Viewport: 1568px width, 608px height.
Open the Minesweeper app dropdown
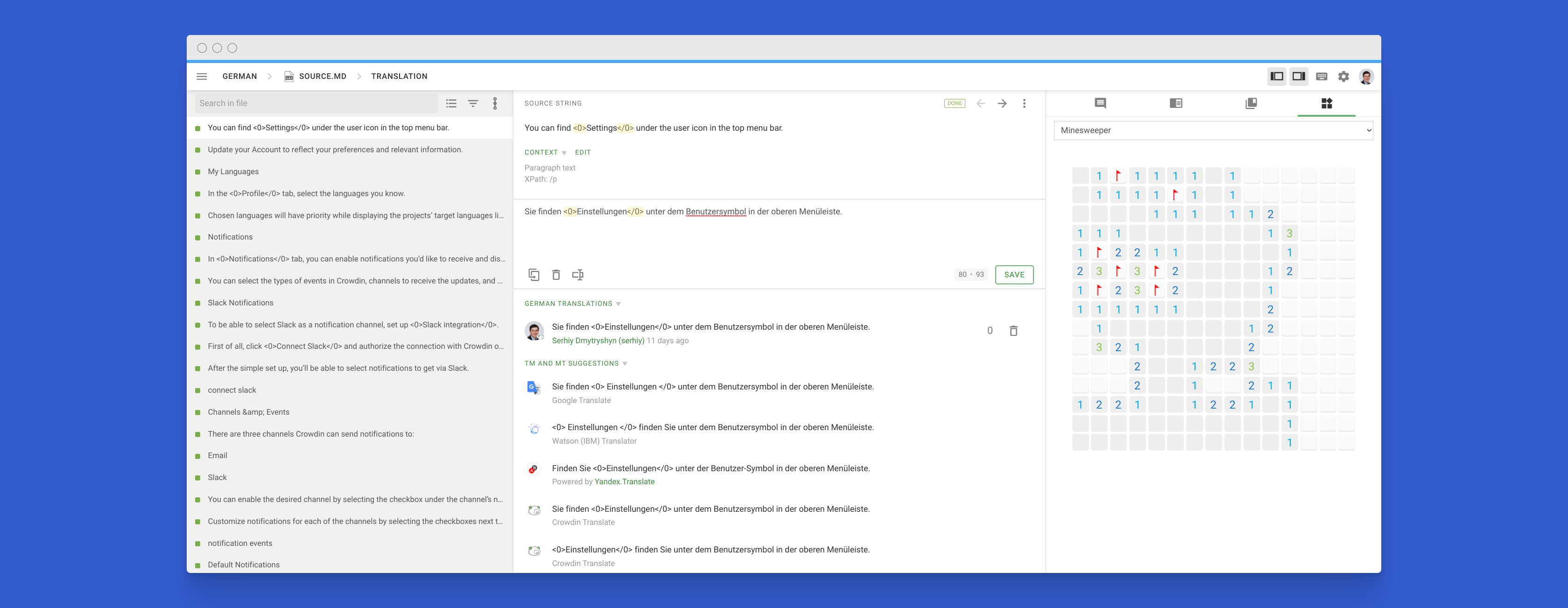[x=1212, y=130]
